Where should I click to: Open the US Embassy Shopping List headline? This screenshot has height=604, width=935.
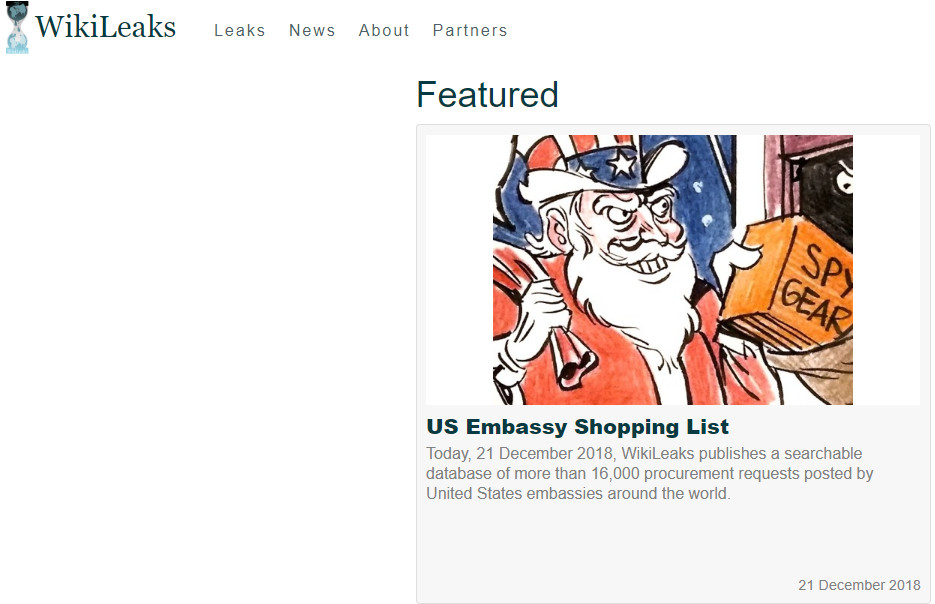[577, 427]
